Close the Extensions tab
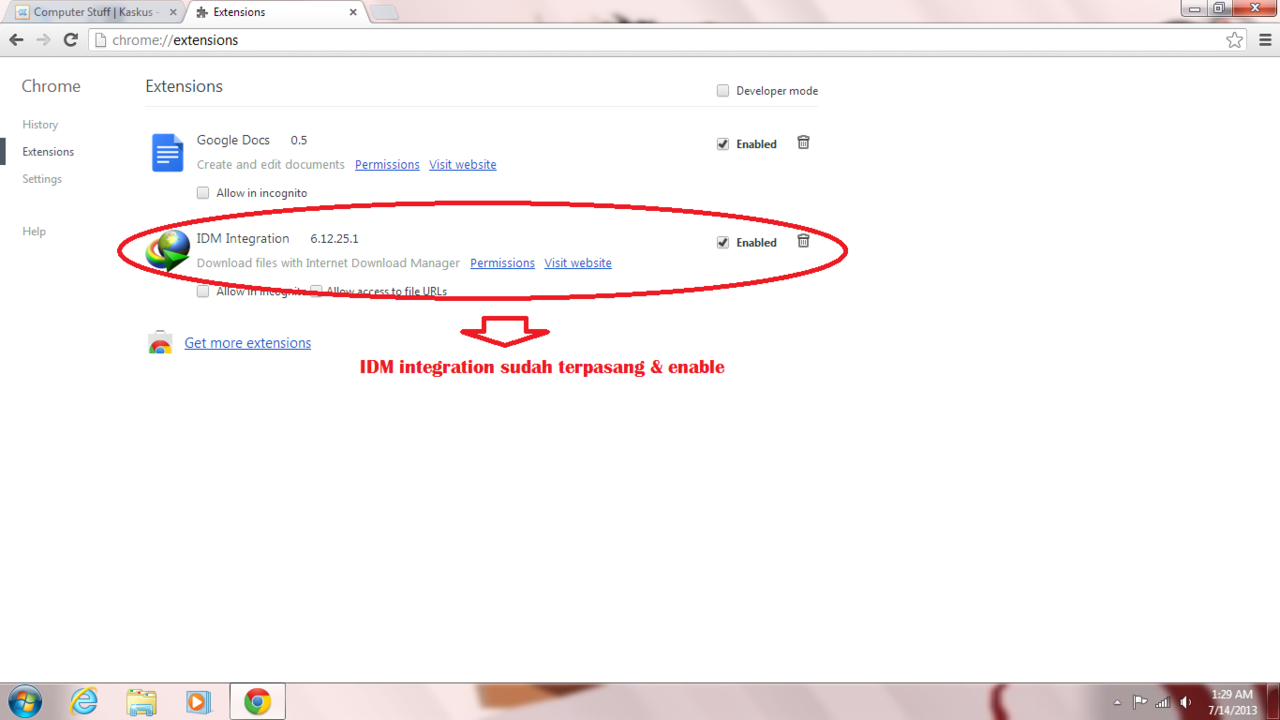1280x720 pixels. pos(353,12)
